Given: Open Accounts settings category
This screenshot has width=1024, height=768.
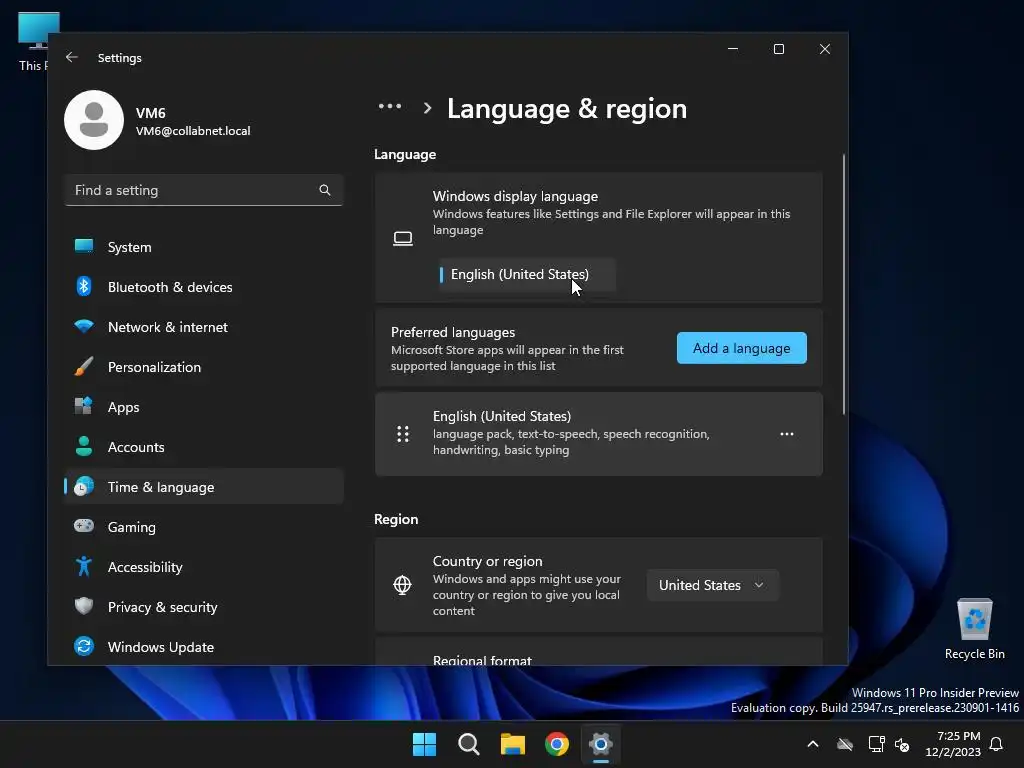Looking at the screenshot, I should [x=204, y=447].
